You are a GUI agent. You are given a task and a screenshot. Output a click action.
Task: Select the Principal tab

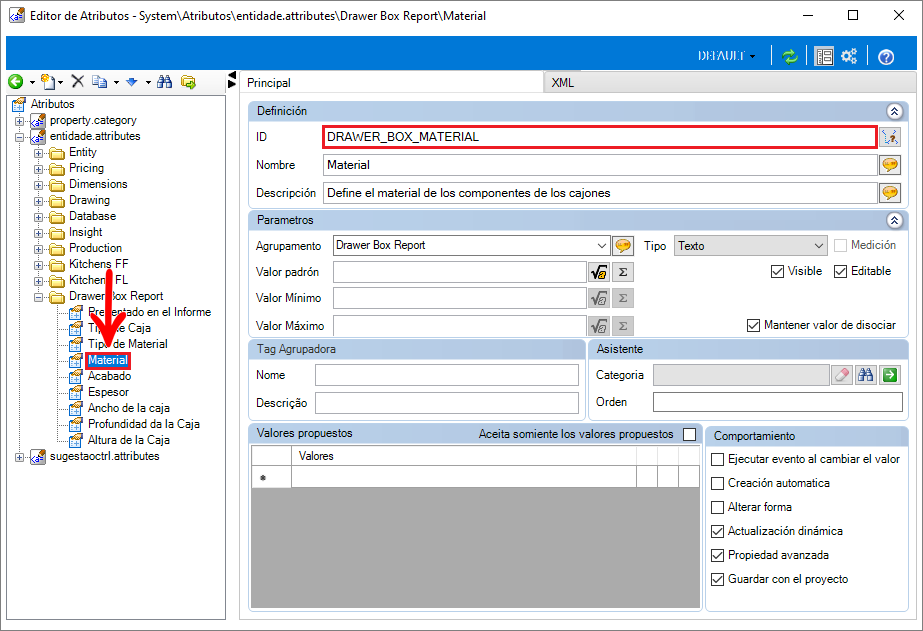tap(269, 83)
